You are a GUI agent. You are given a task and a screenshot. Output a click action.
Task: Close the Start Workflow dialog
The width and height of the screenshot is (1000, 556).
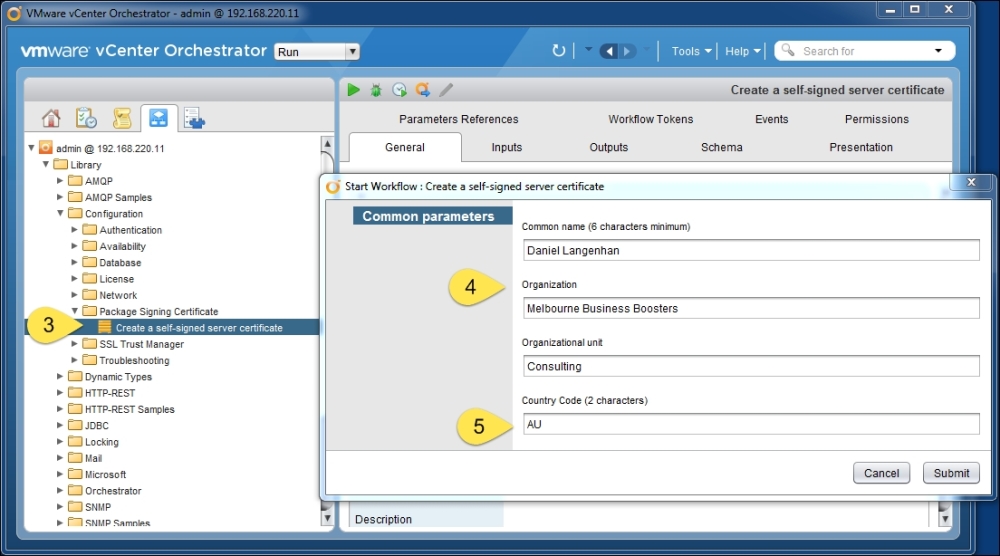point(971,182)
